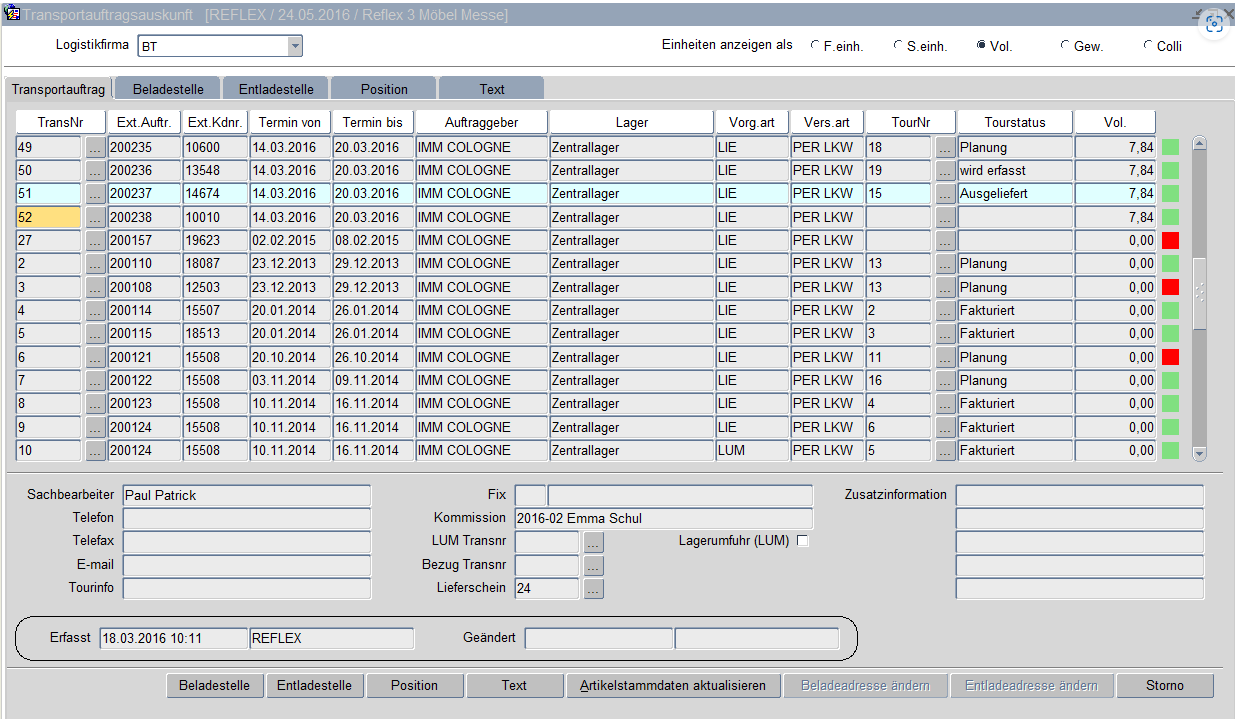The image size is (1235, 719).
Task: Click lookup button next to LUM Transnr
Action: click(593, 542)
